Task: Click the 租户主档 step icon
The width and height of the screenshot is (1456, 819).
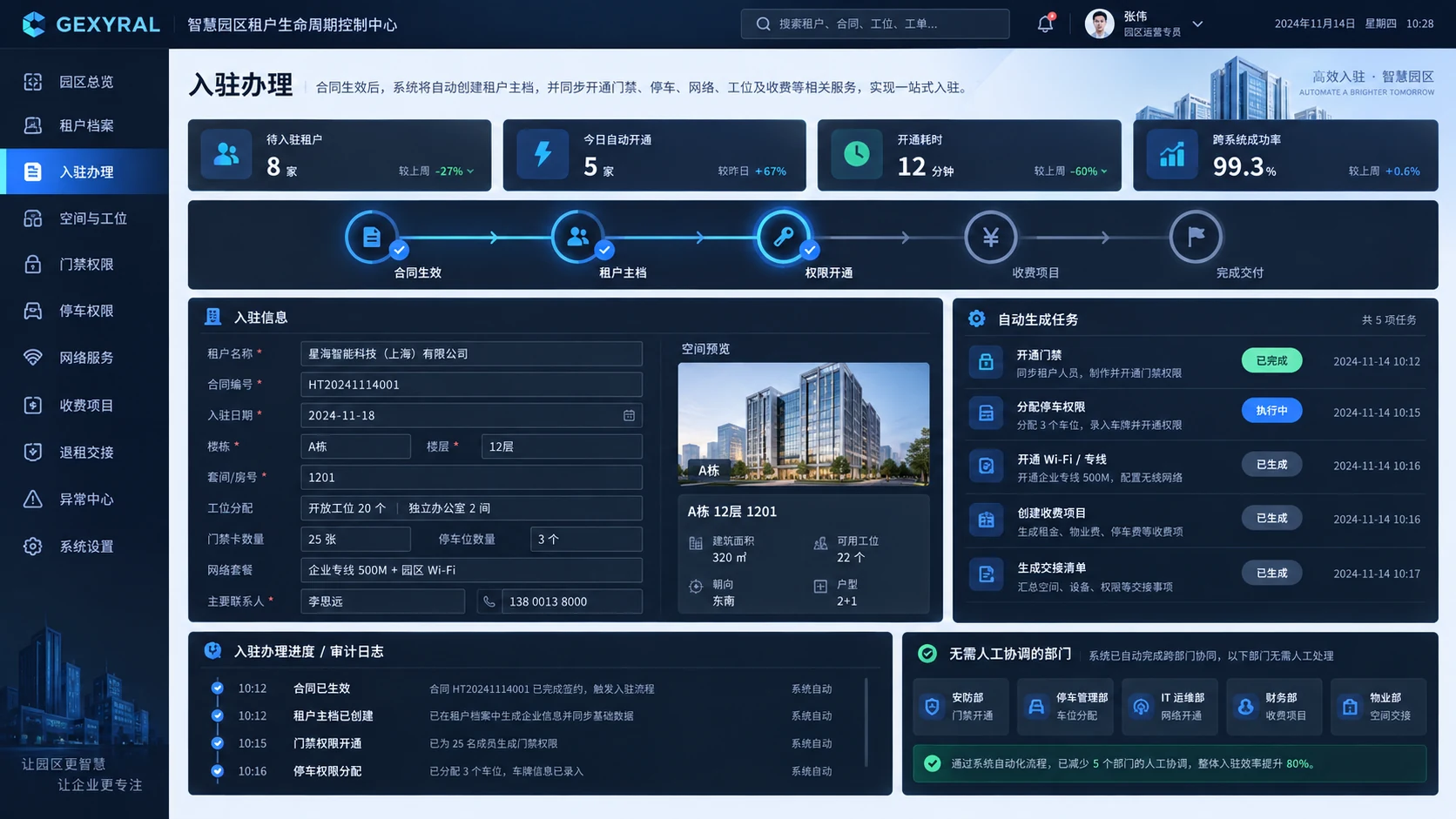Action: coord(577,236)
